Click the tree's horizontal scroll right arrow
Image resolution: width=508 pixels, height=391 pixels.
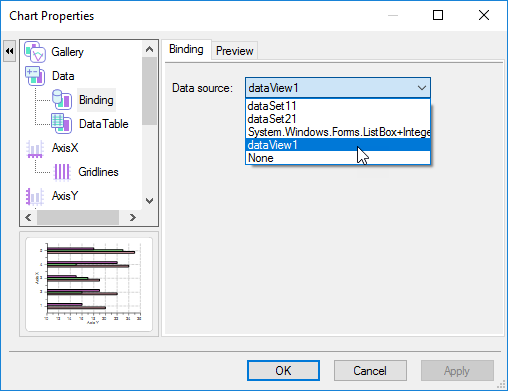pos(133,218)
